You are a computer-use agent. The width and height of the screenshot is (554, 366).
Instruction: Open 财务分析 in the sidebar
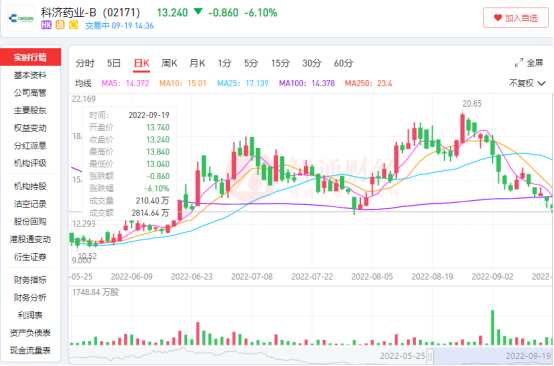30,297
